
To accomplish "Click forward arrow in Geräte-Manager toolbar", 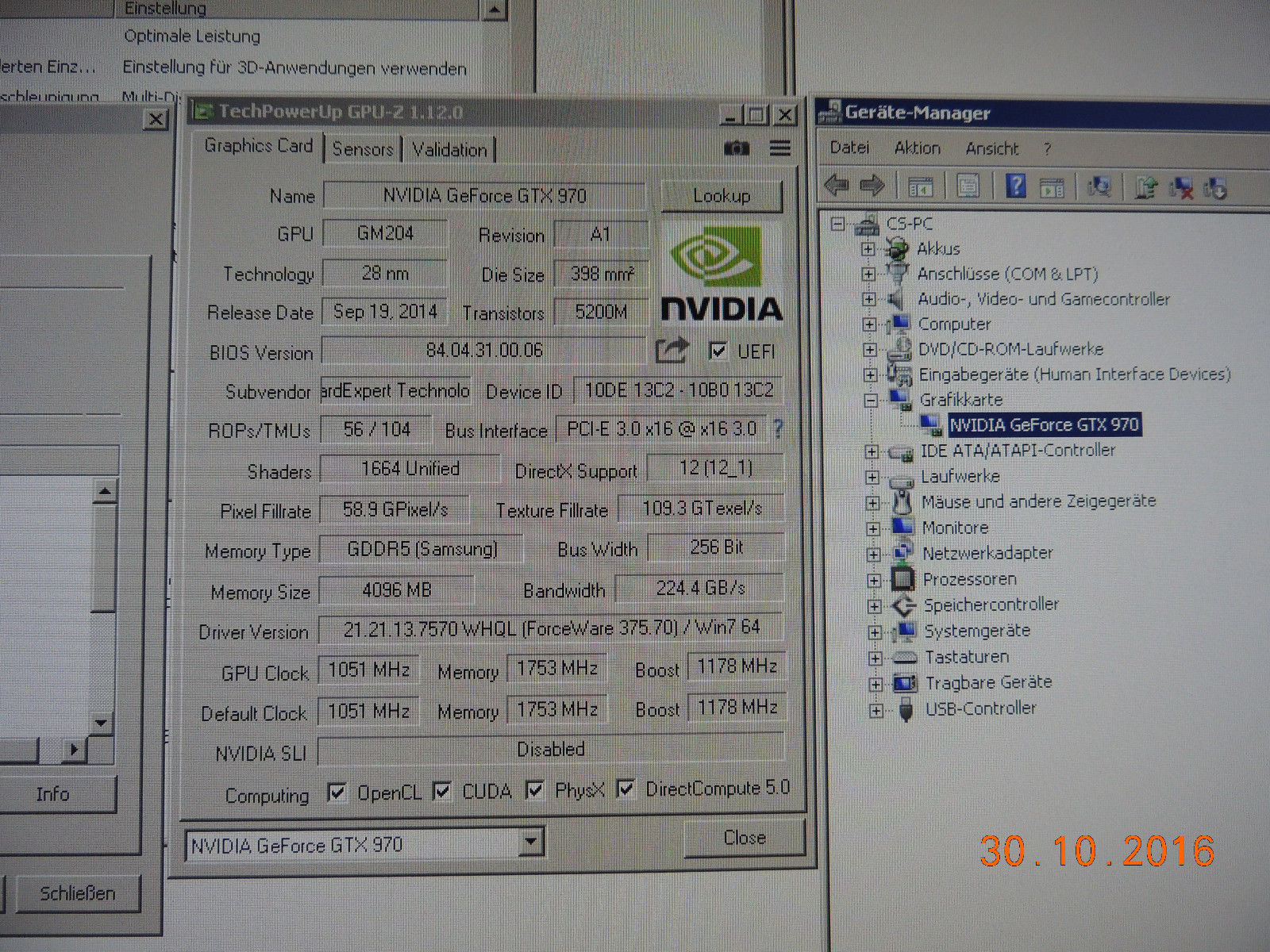I will pyautogui.click(x=872, y=186).
